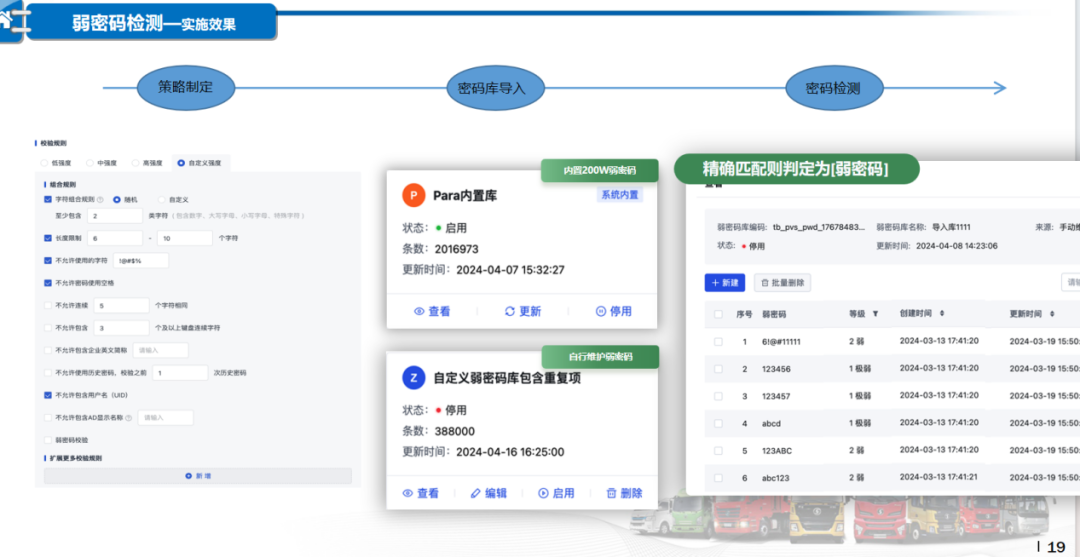Click the blue 新建 button
The width and height of the screenshot is (1080, 557).
click(x=725, y=282)
